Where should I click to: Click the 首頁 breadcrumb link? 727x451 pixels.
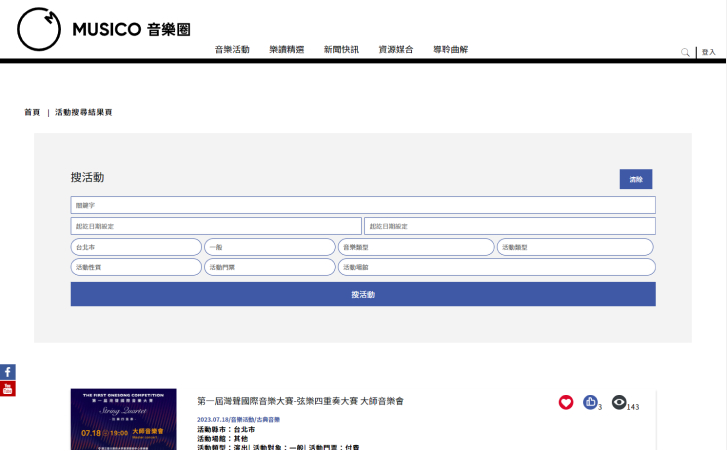pos(33,113)
